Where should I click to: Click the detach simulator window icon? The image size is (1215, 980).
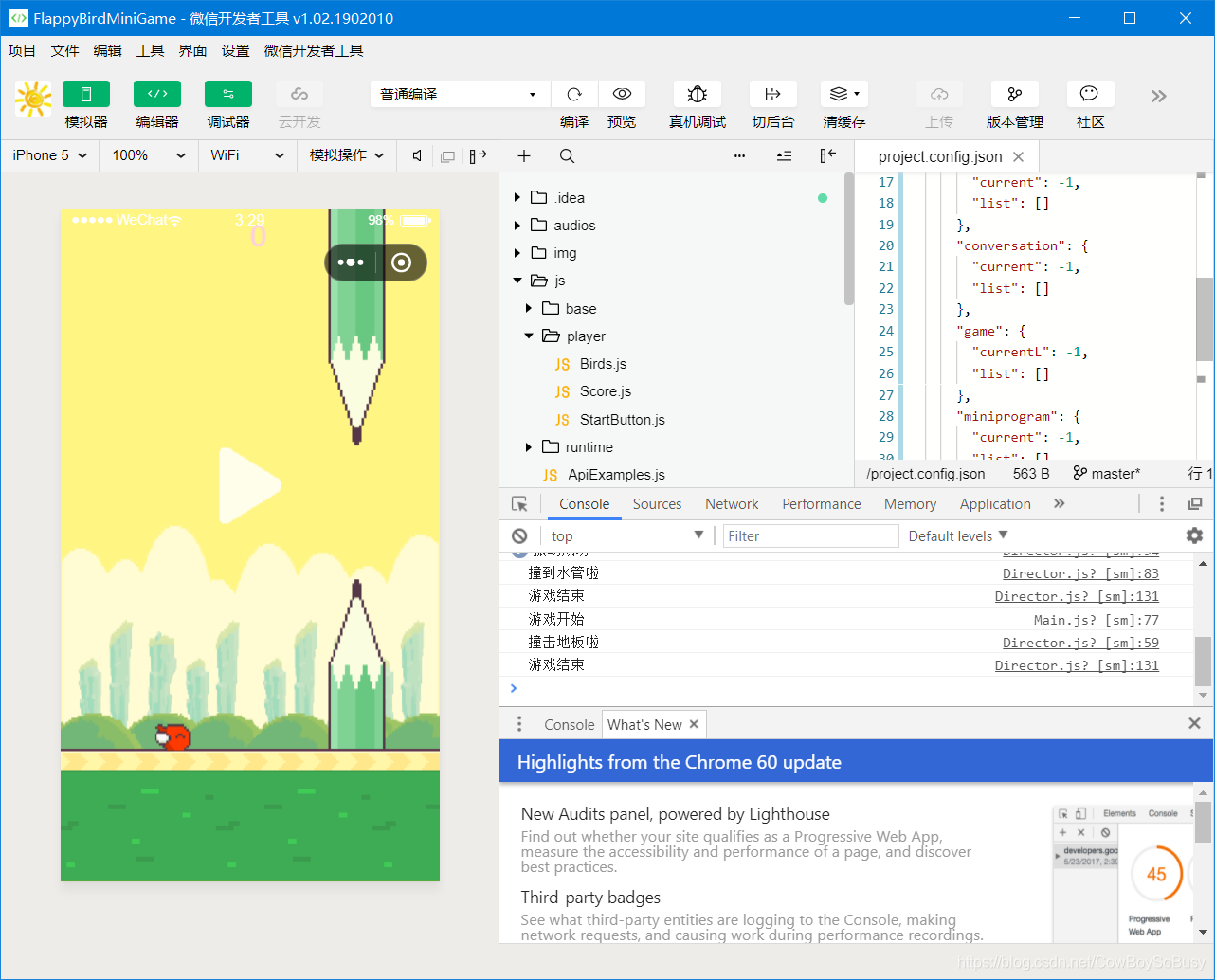coord(447,156)
